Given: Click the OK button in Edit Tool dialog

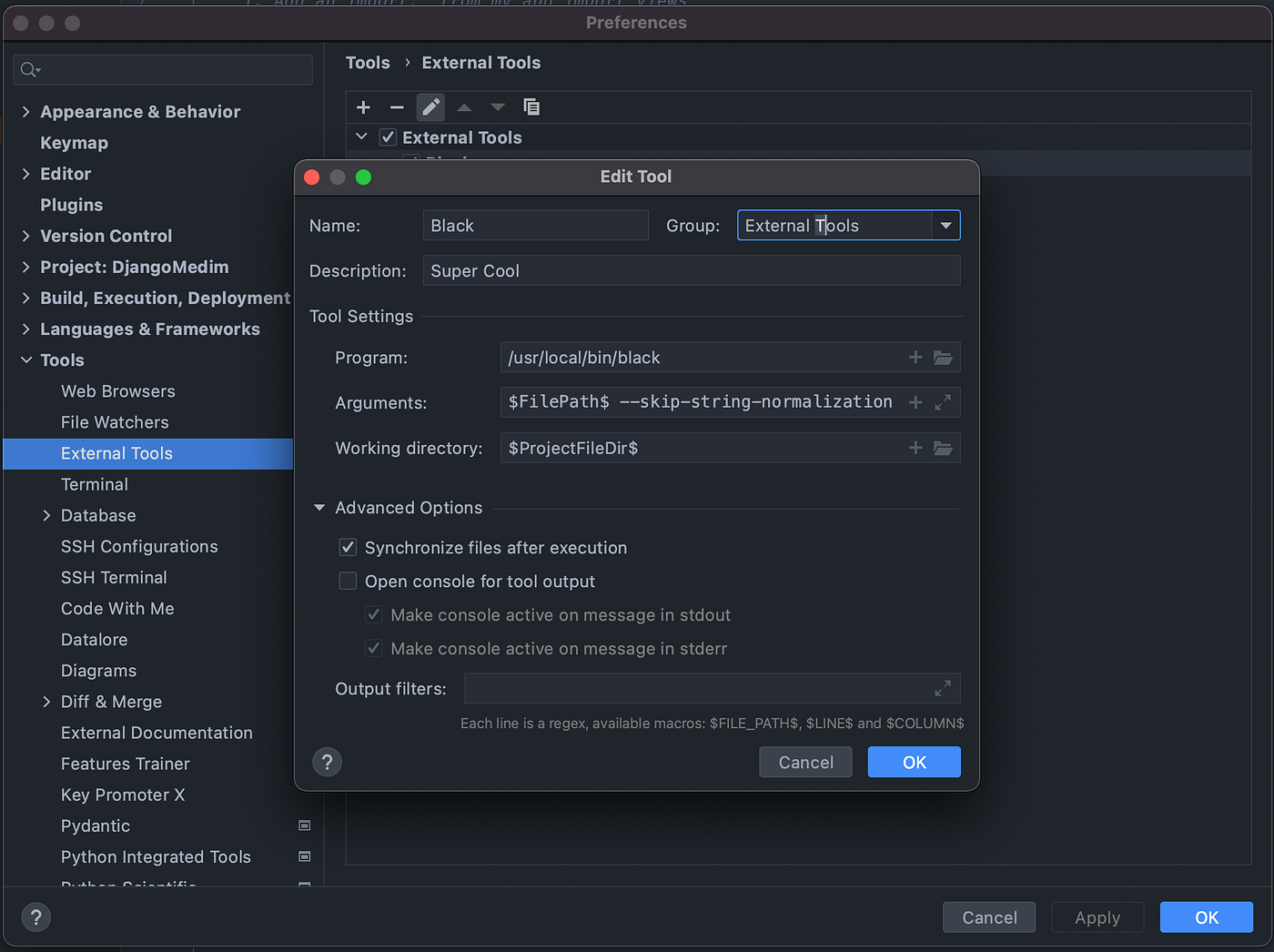Looking at the screenshot, I should tap(914, 762).
